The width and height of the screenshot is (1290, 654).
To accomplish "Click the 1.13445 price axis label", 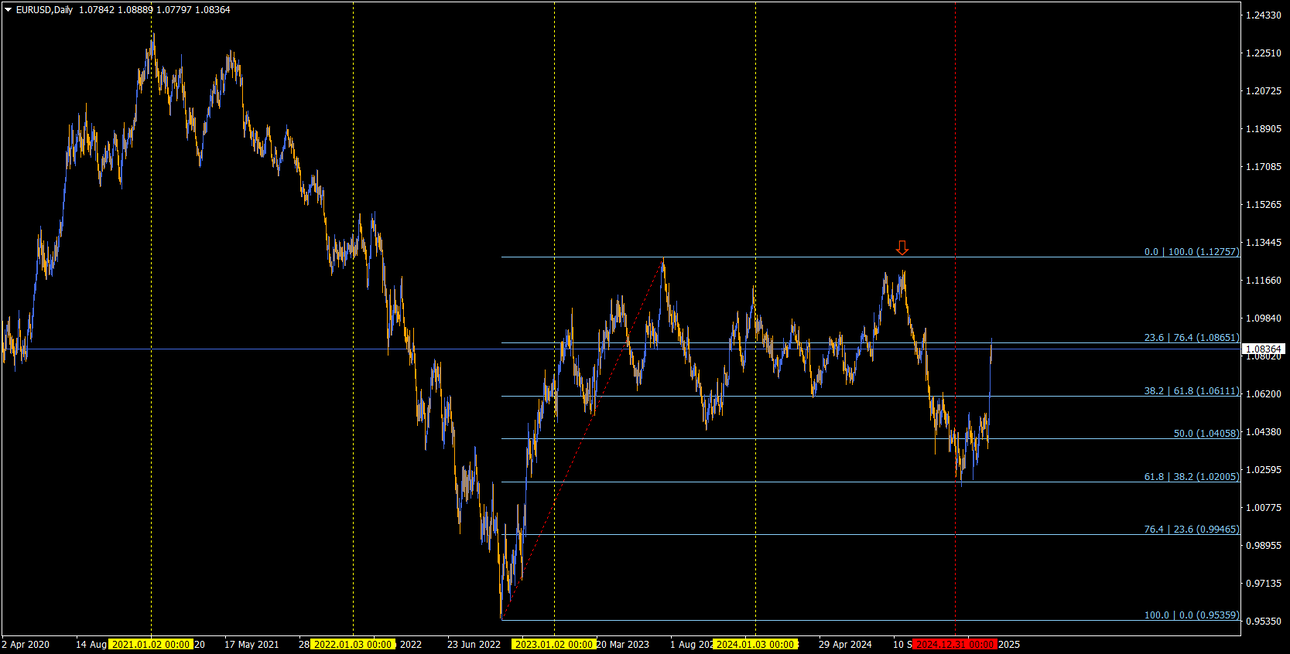I will tap(1264, 243).
